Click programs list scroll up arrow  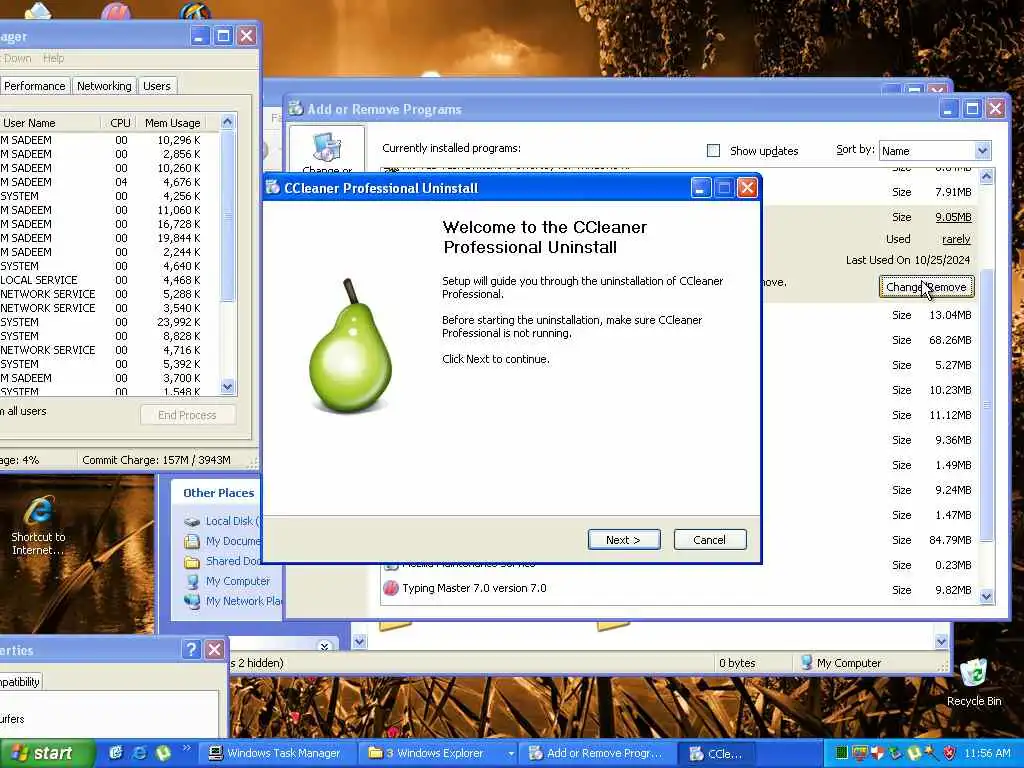[986, 176]
